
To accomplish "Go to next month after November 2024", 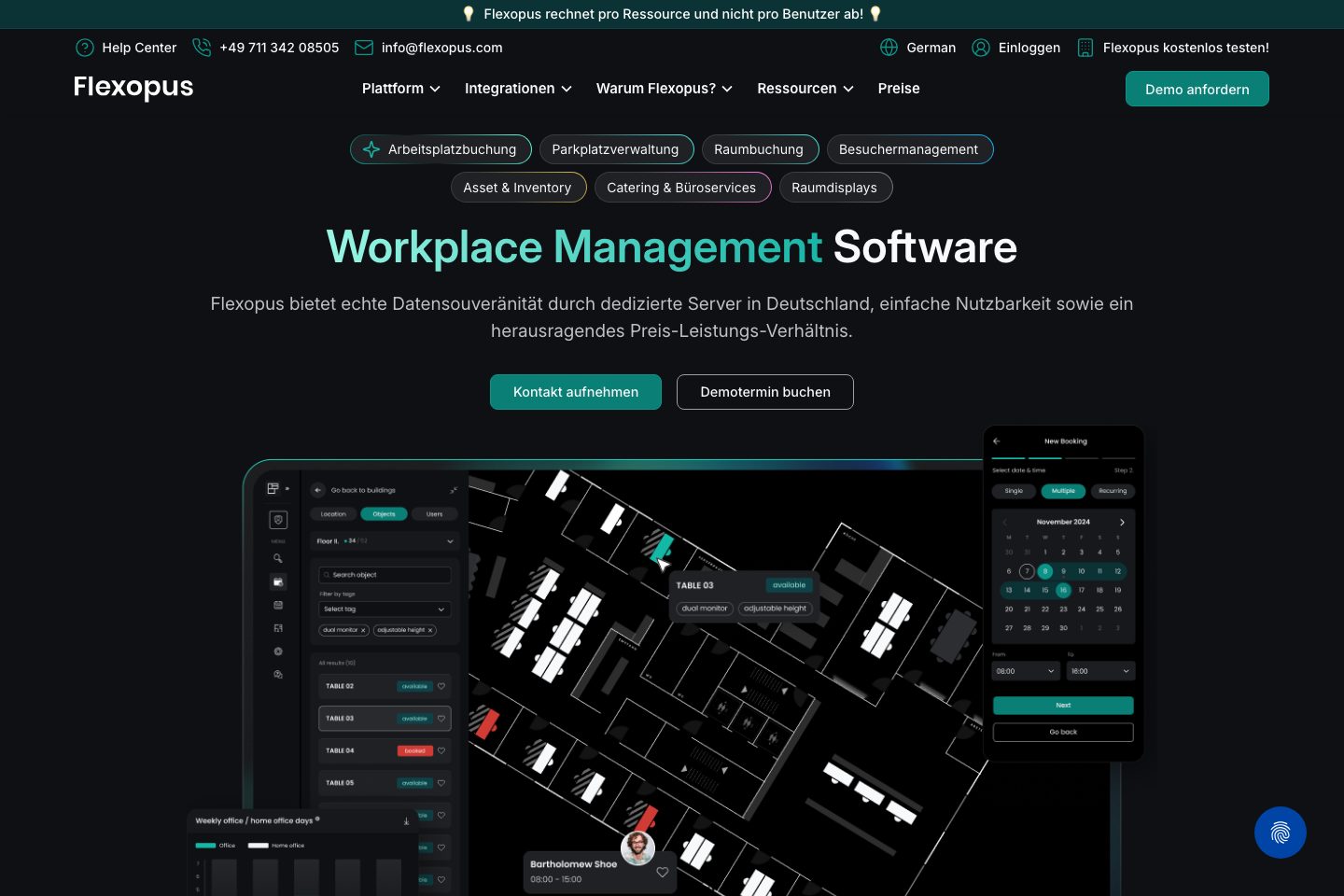I will (x=1122, y=523).
